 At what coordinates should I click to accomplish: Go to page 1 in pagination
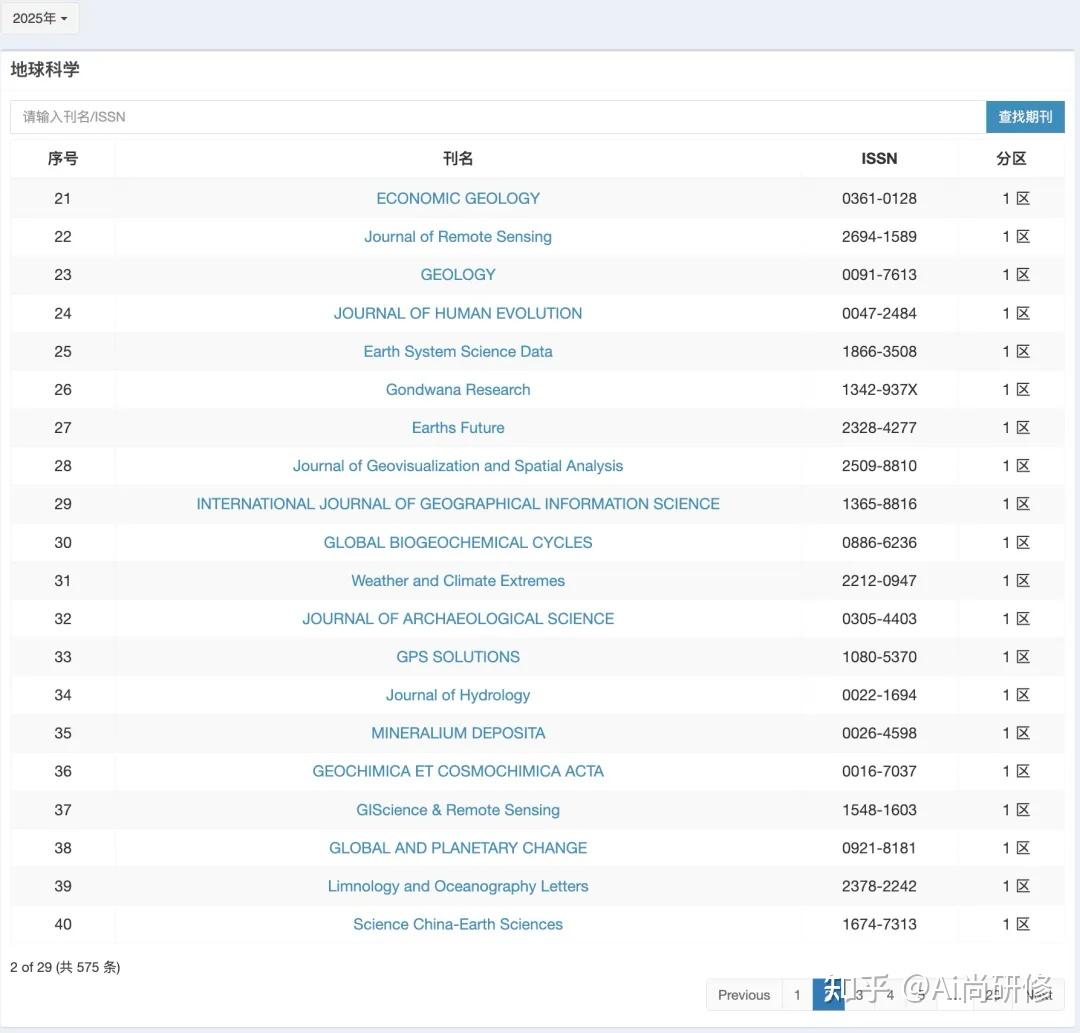(x=797, y=995)
